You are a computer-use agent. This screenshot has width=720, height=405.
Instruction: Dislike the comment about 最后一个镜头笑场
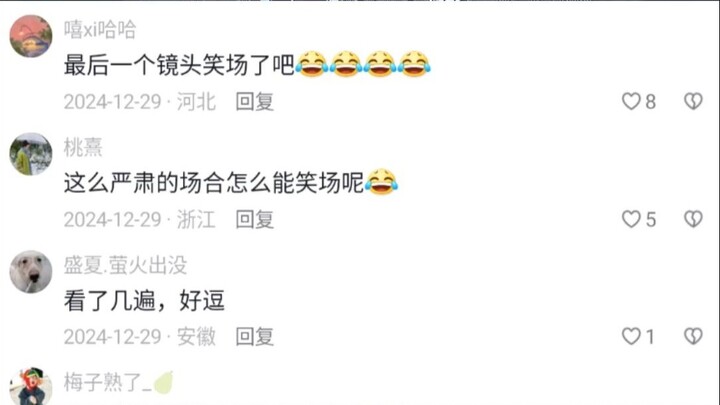coord(693,101)
